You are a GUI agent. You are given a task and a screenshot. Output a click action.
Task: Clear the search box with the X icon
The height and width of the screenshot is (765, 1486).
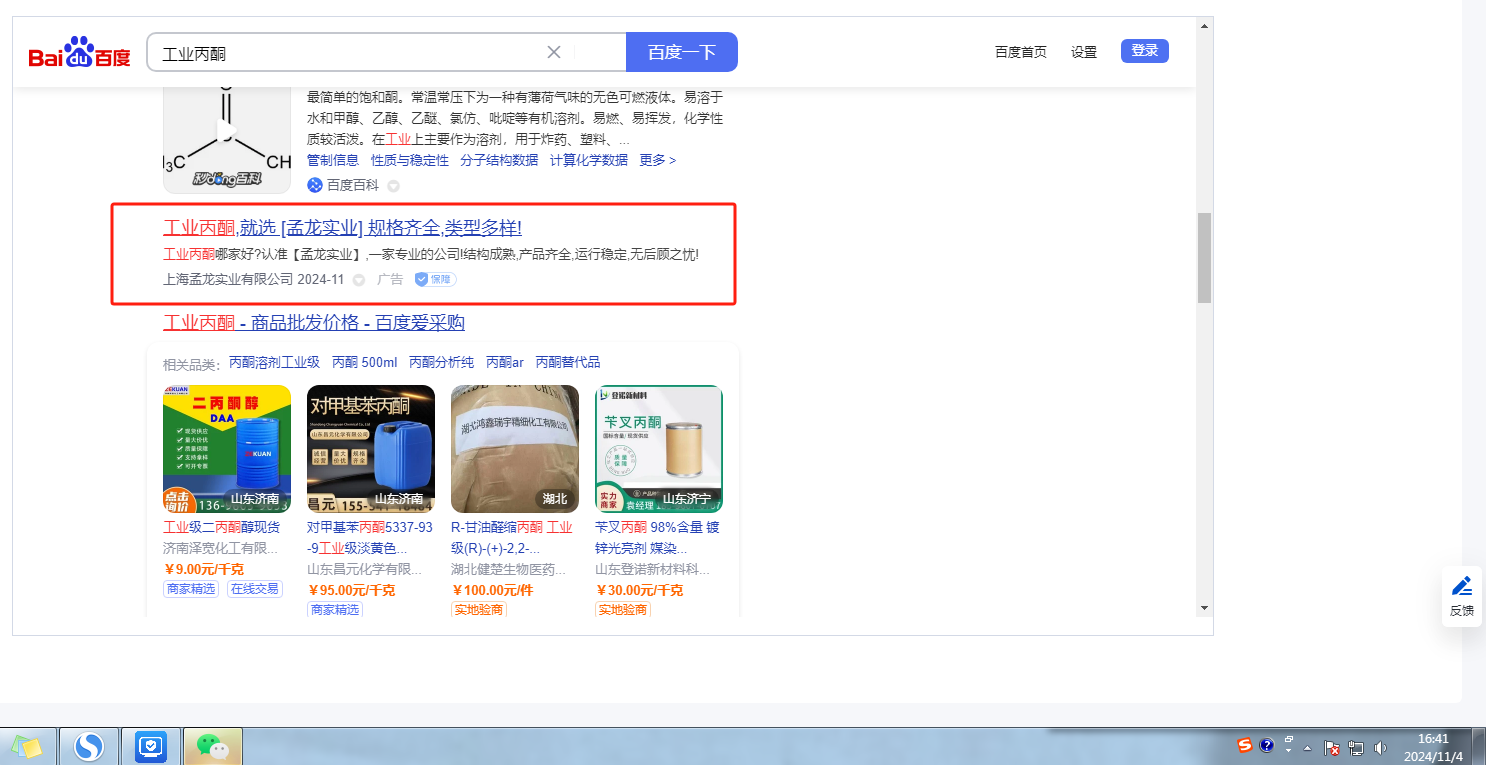pyautogui.click(x=554, y=52)
